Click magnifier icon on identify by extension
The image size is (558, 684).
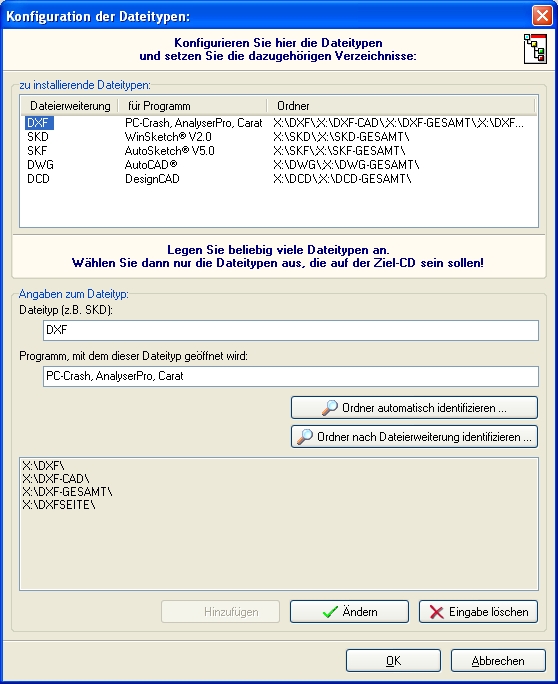[305, 437]
